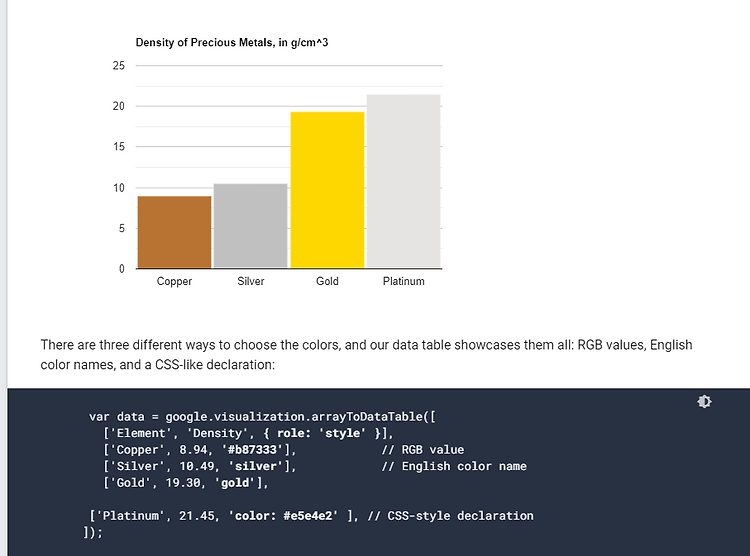This screenshot has width=750, height=556.
Task: Click the gray Silver bar
Action: click(x=251, y=226)
